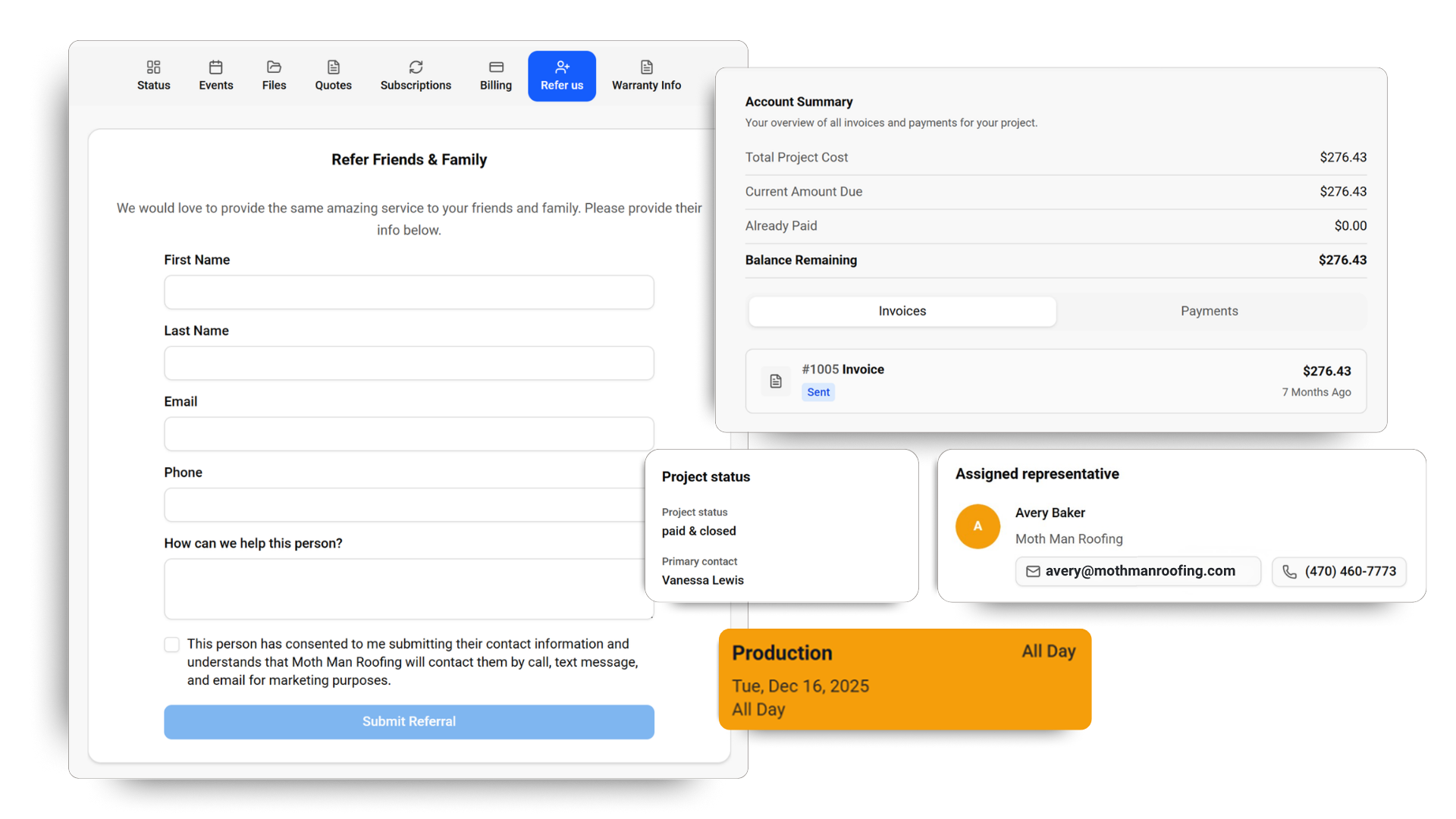Screen dimensions: 1456x819
Task: Click the 'Current Amount Due' label
Action: click(803, 191)
